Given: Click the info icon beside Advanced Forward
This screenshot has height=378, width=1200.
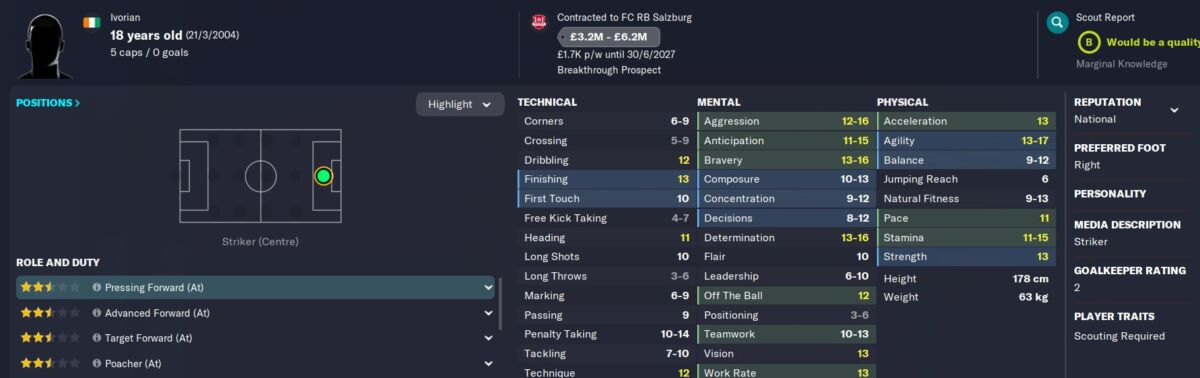Looking at the screenshot, I should point(97,313).
